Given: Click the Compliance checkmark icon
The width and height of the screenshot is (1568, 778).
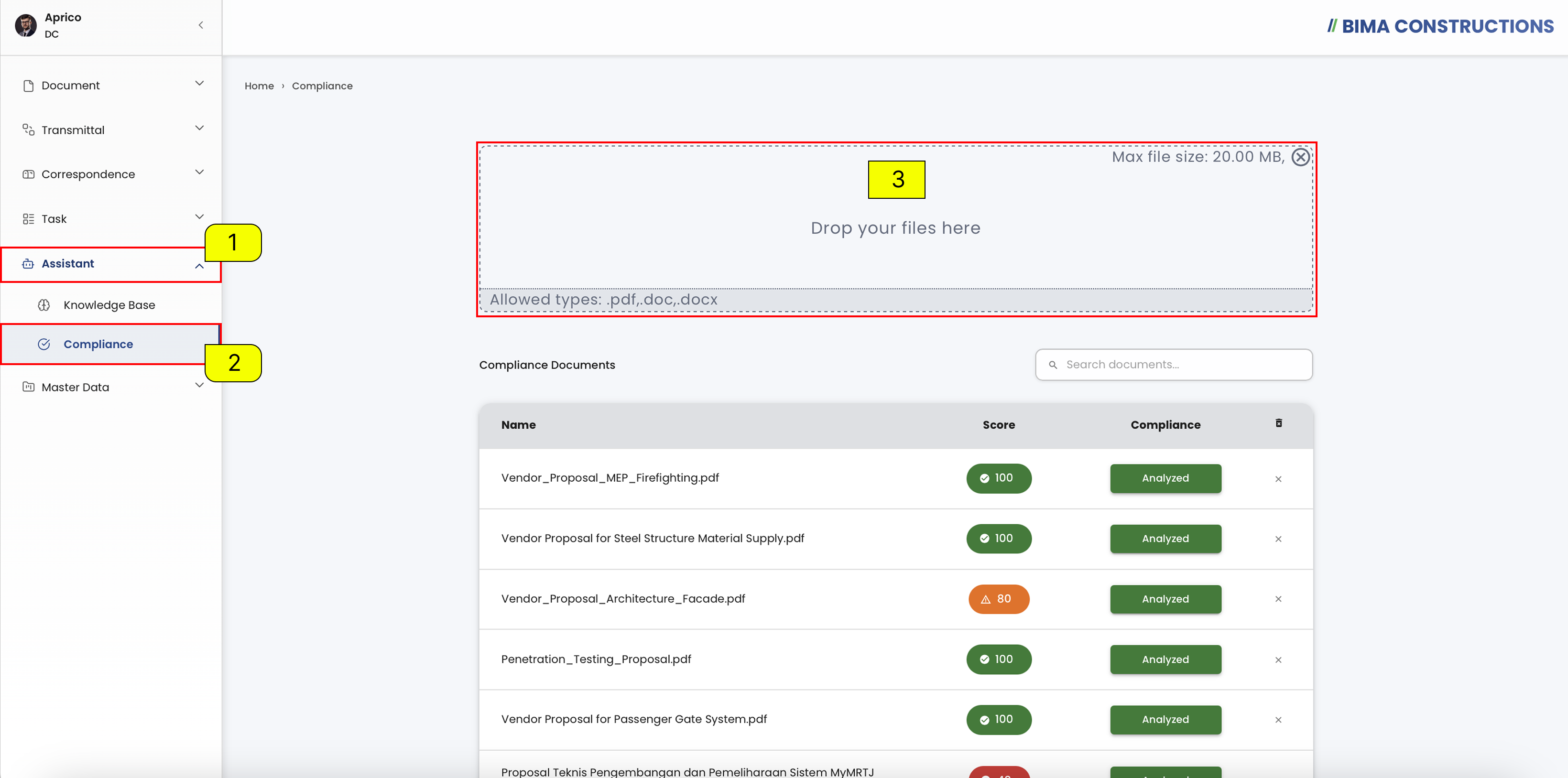Looking at the screenshot, I should pos(44,344).
